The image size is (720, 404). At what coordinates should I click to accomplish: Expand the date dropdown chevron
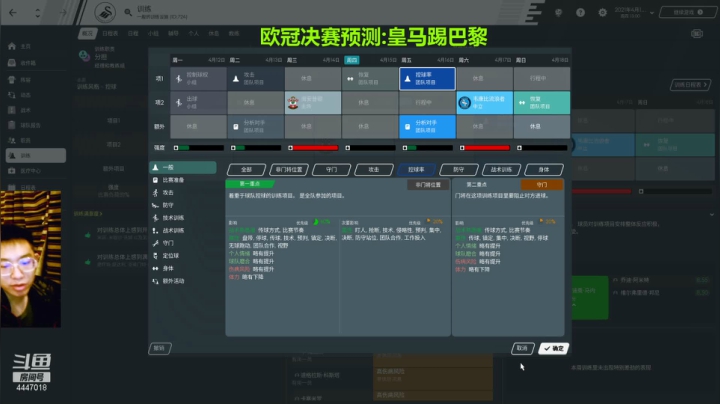652,13
